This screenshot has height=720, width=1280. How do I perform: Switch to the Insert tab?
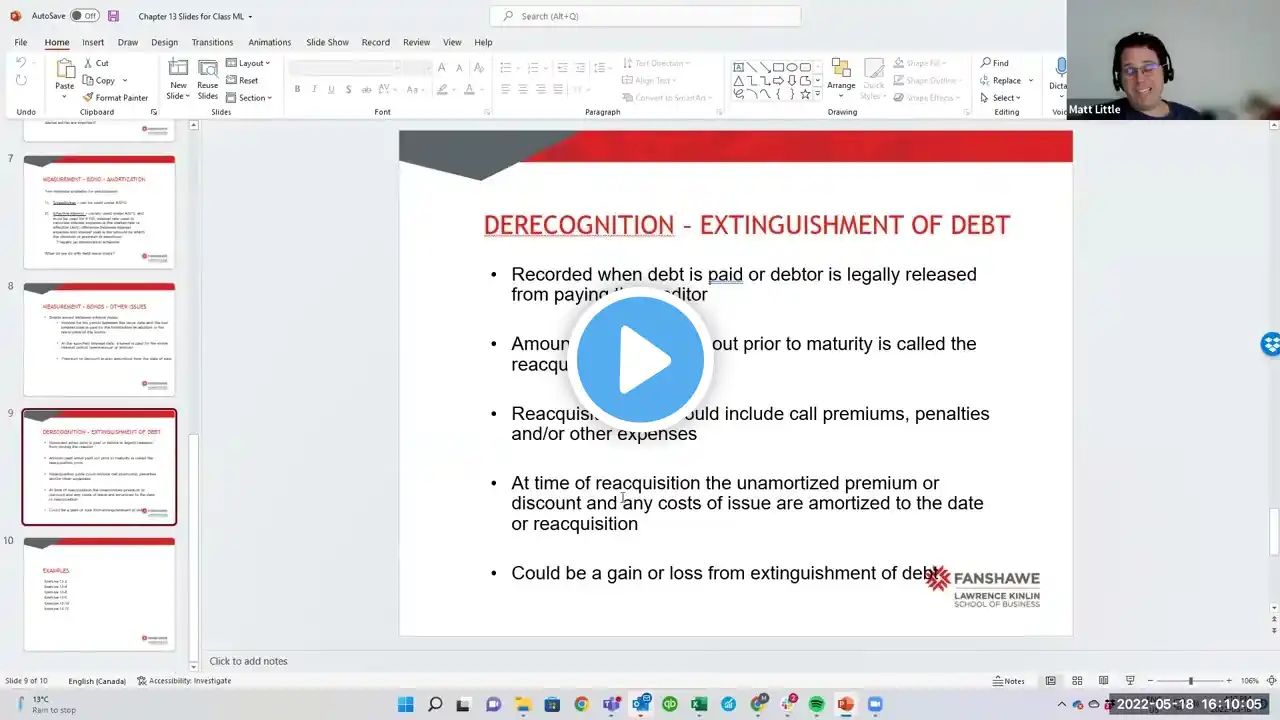click(x=93, y=42)
